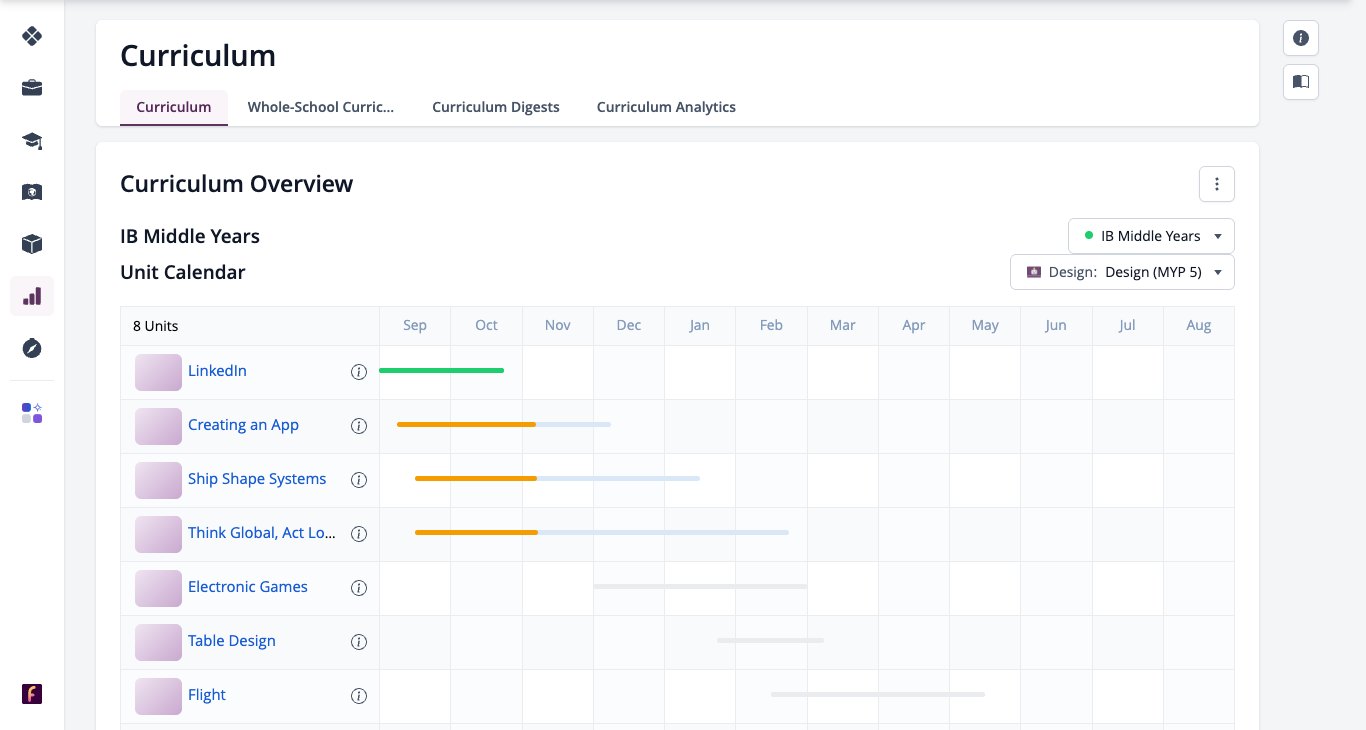Open the 3D cube icon in the sidebar
Viewport: 1366px width, 730px height.
point(32,244)
